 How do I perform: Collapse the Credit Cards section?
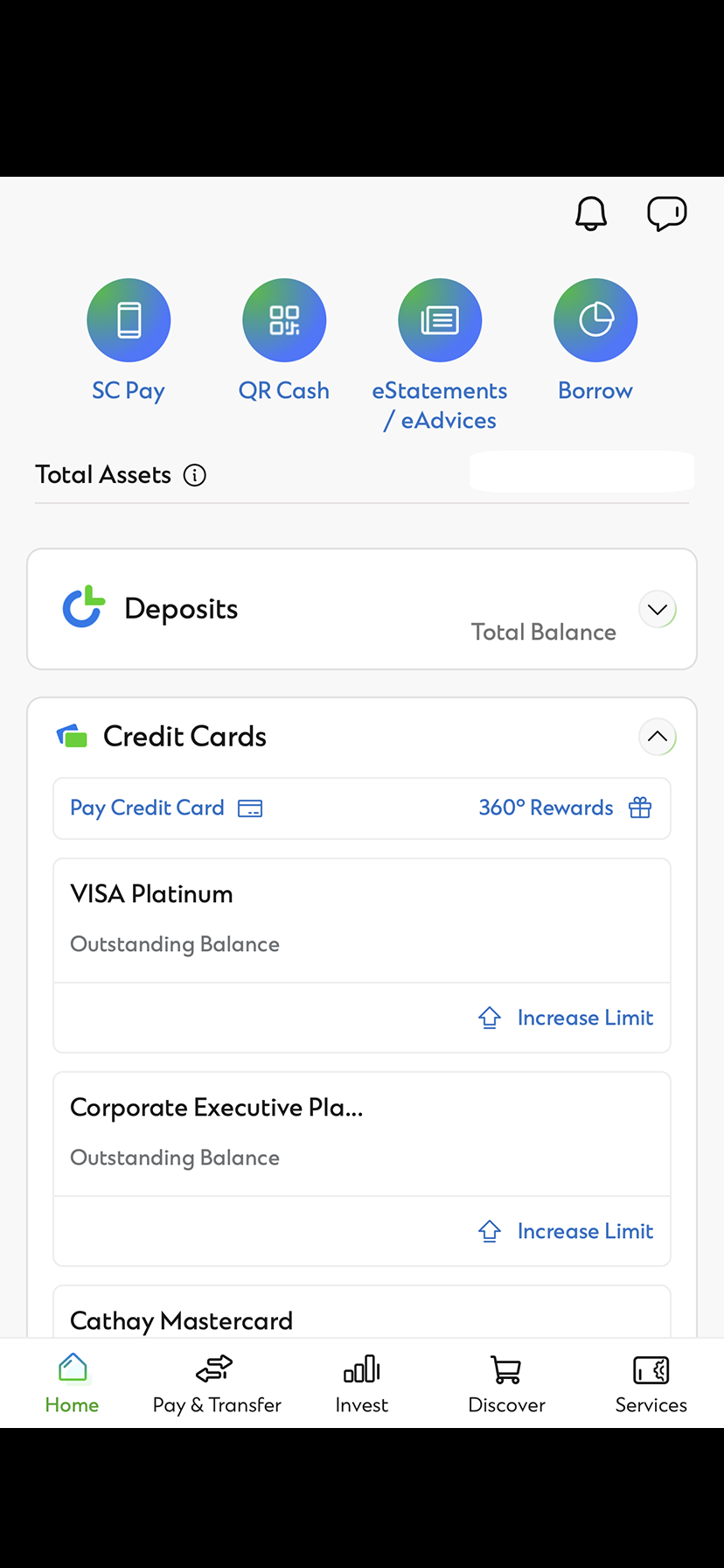[x=658, y=737]
